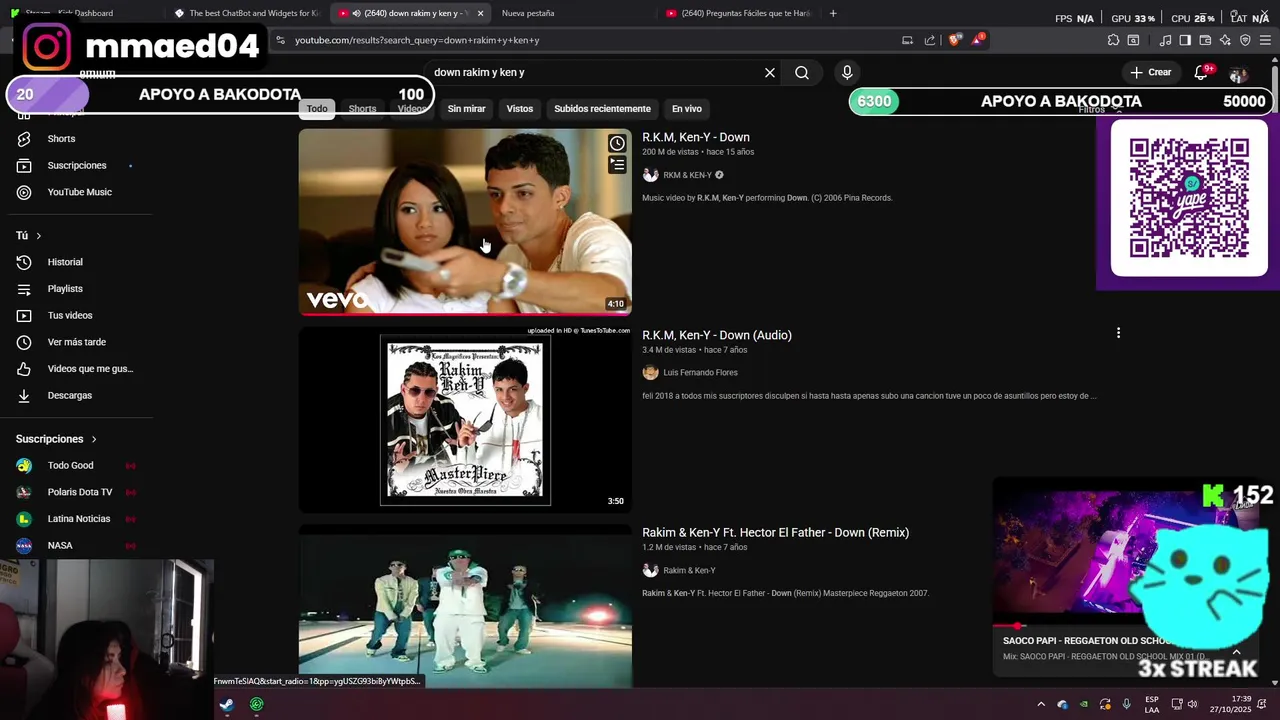
Task: Open Brave Wallet icon
Action: (x=1205, y=40)
